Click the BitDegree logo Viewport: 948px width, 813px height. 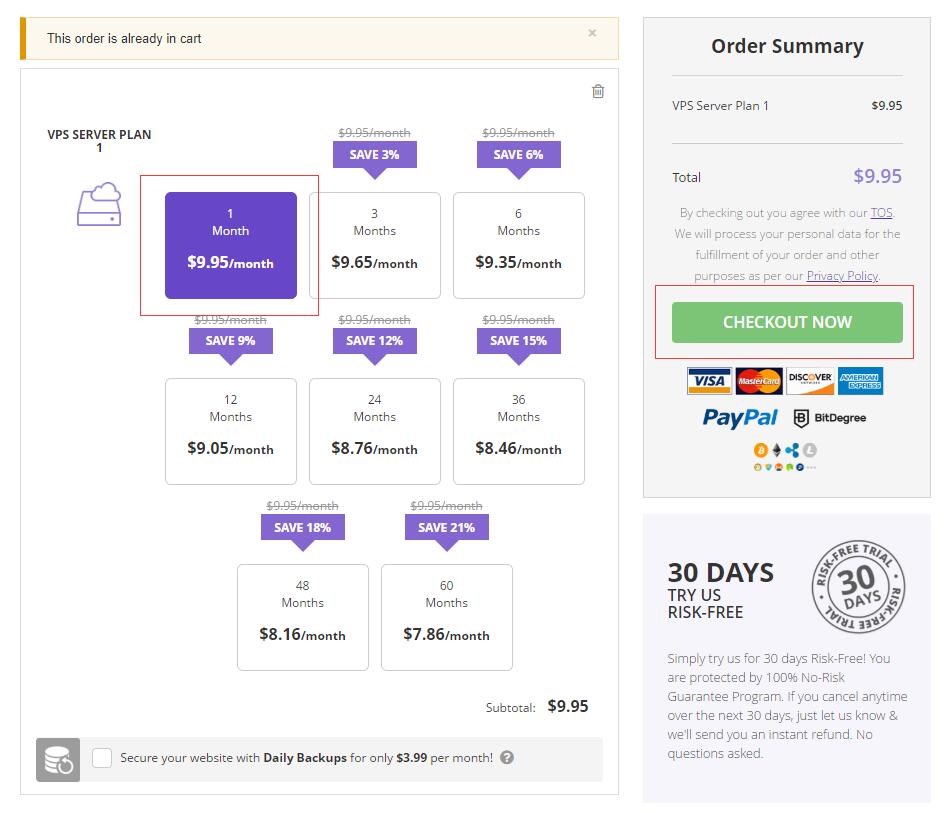(x=830, y=418)
